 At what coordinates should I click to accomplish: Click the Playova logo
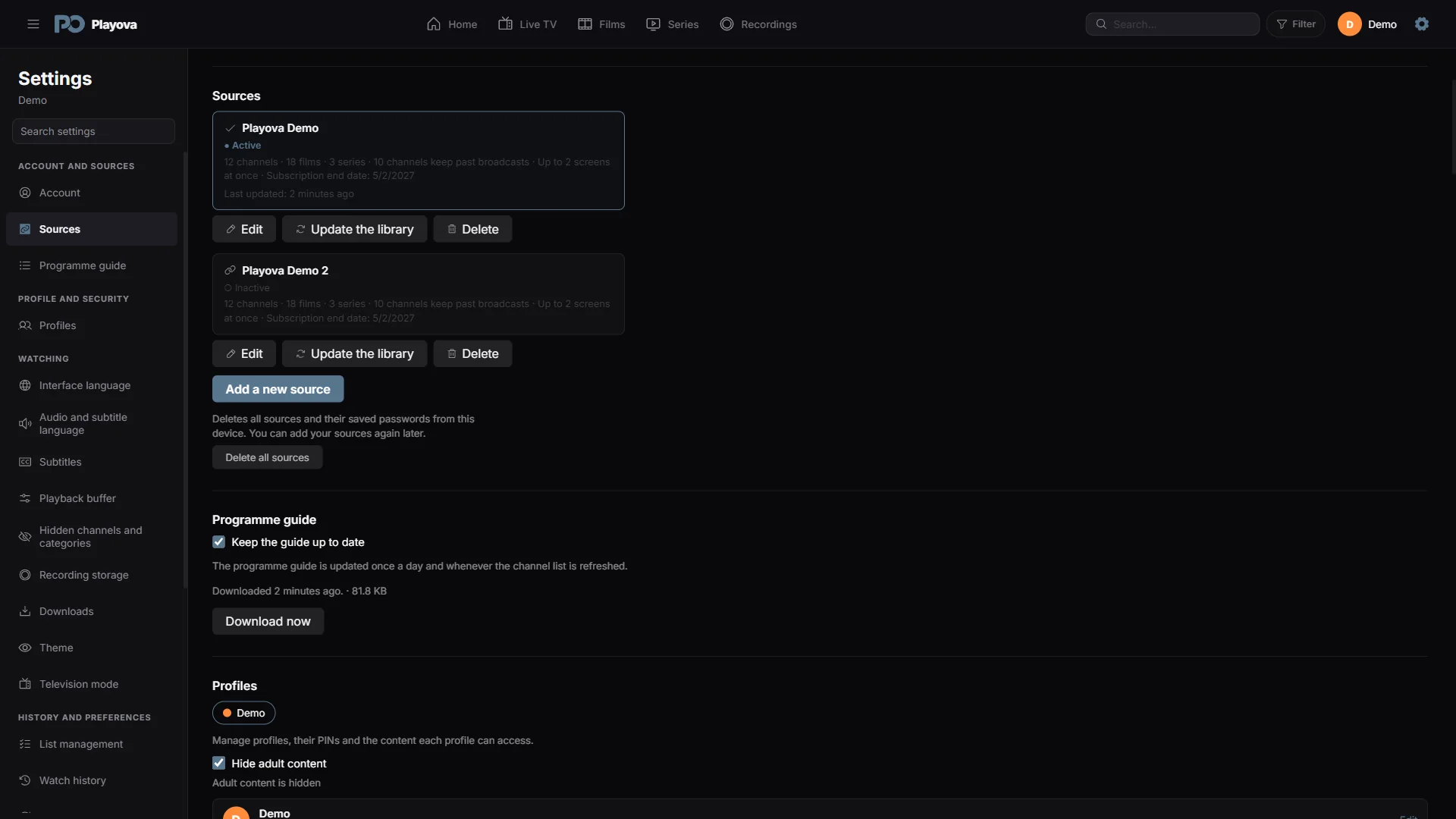96,24
